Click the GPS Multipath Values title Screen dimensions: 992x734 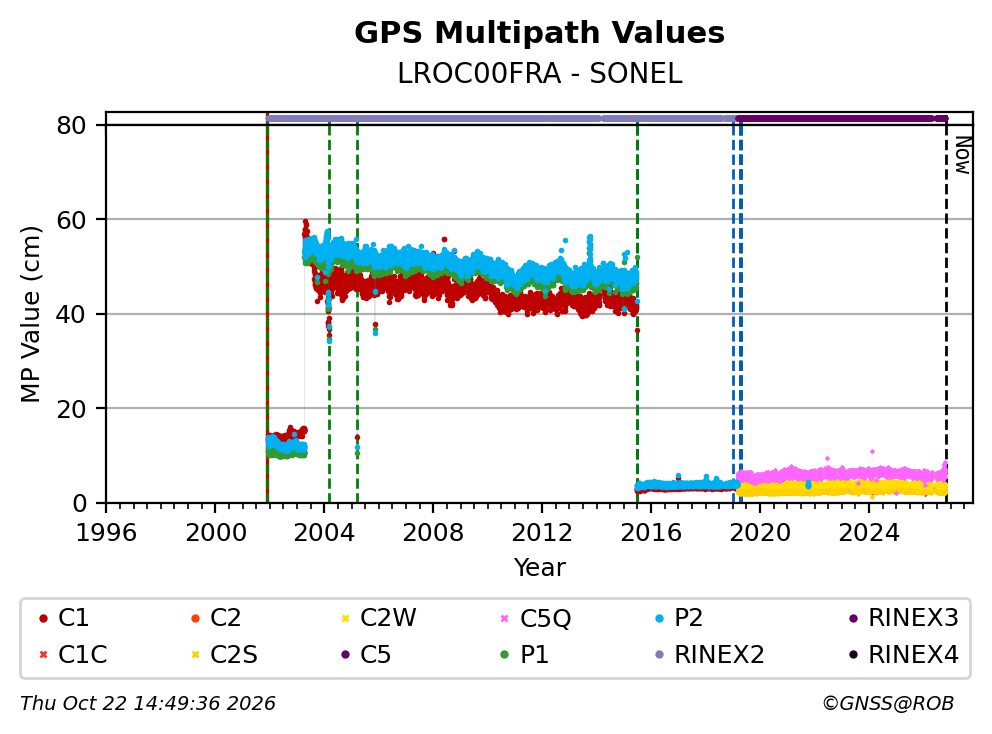539,32
